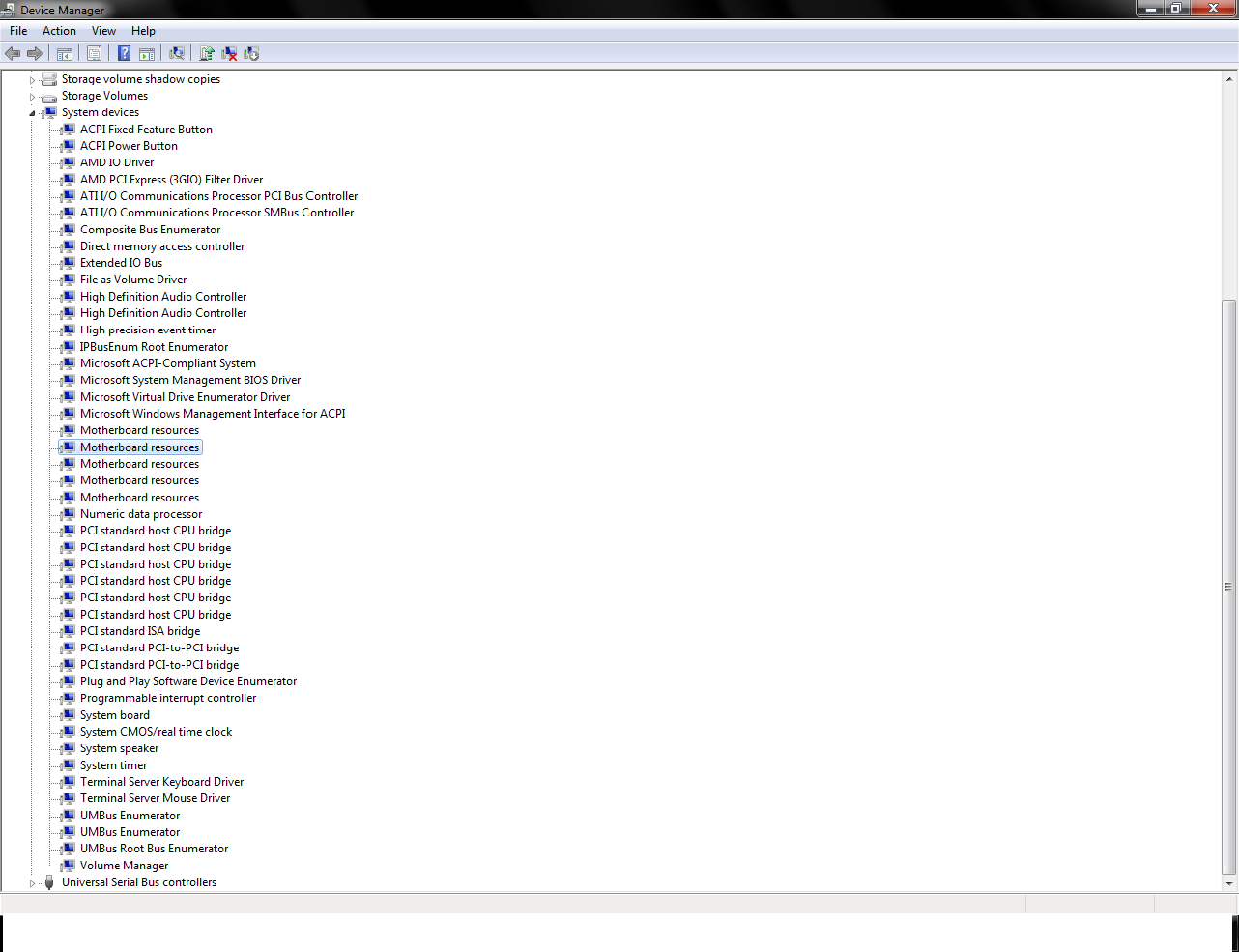
Task: Click the icon beside PCI standard ISA bridge
Action: [x=68, y=631]
